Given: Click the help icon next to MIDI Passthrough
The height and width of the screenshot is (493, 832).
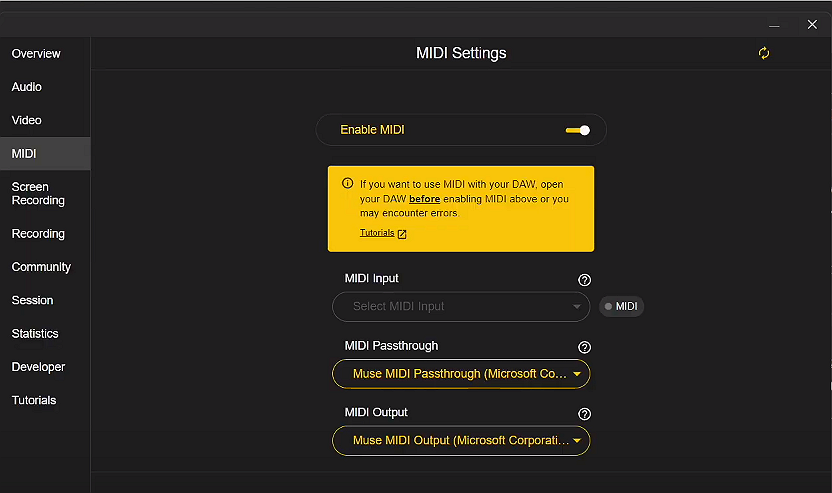Looking at the screenshot, I should click(x=584, y=347).
